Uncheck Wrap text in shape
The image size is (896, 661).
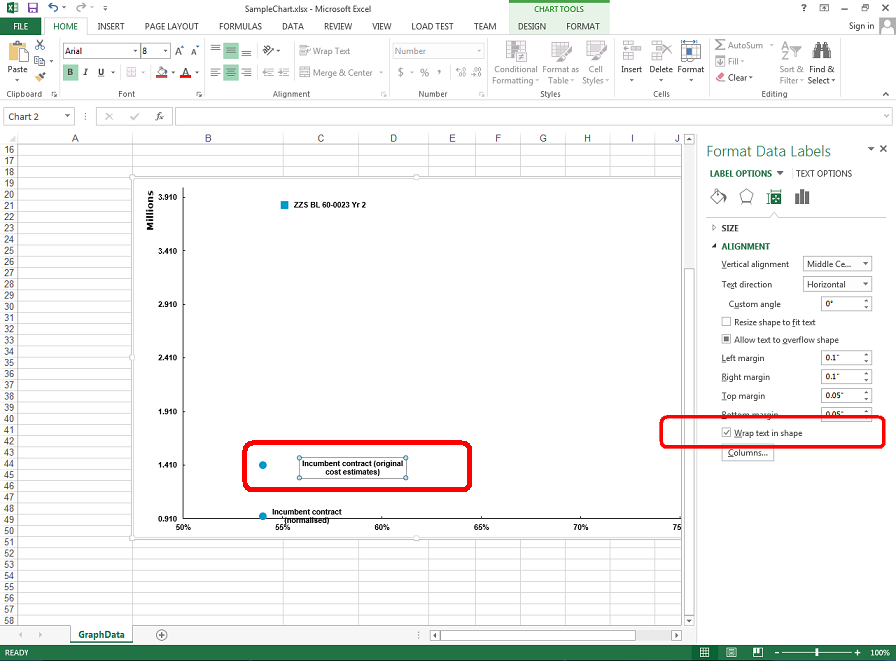[726, 432]
